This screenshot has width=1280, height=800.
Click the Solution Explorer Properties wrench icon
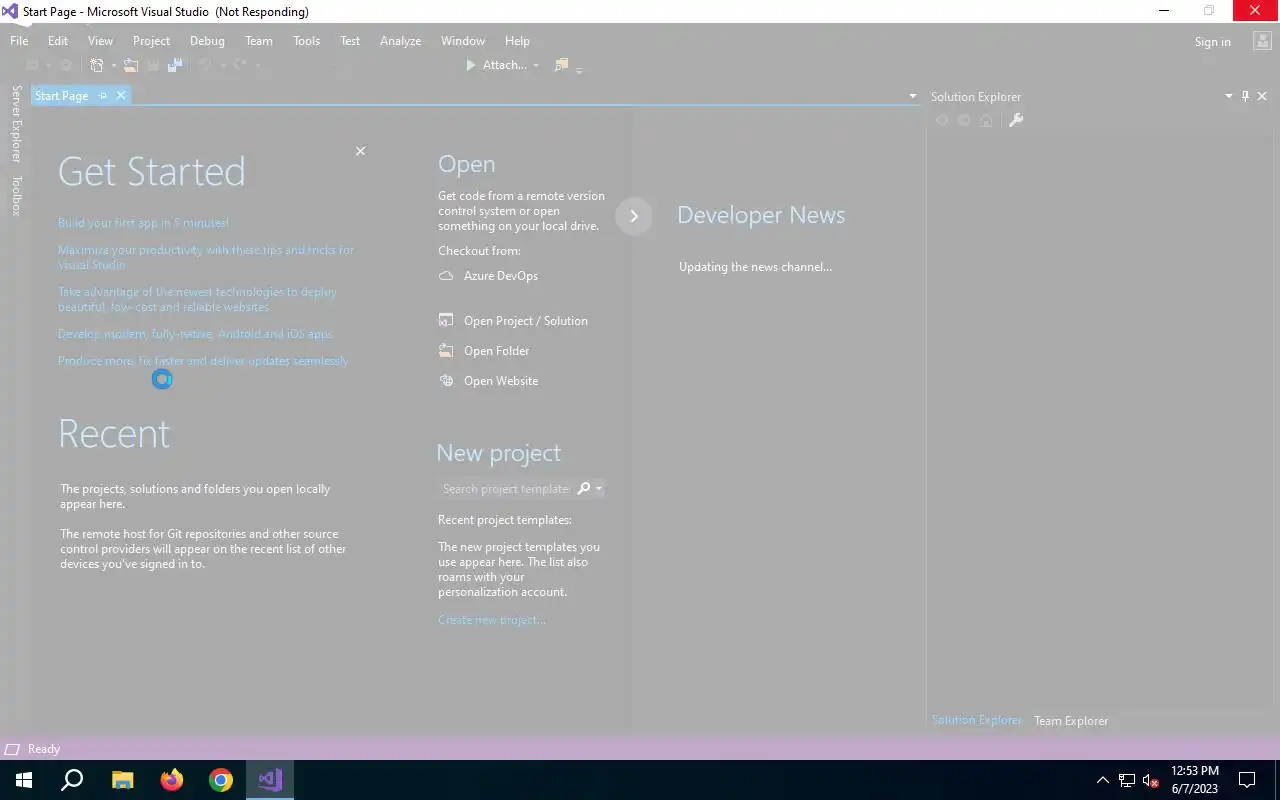click(1016, 120)
